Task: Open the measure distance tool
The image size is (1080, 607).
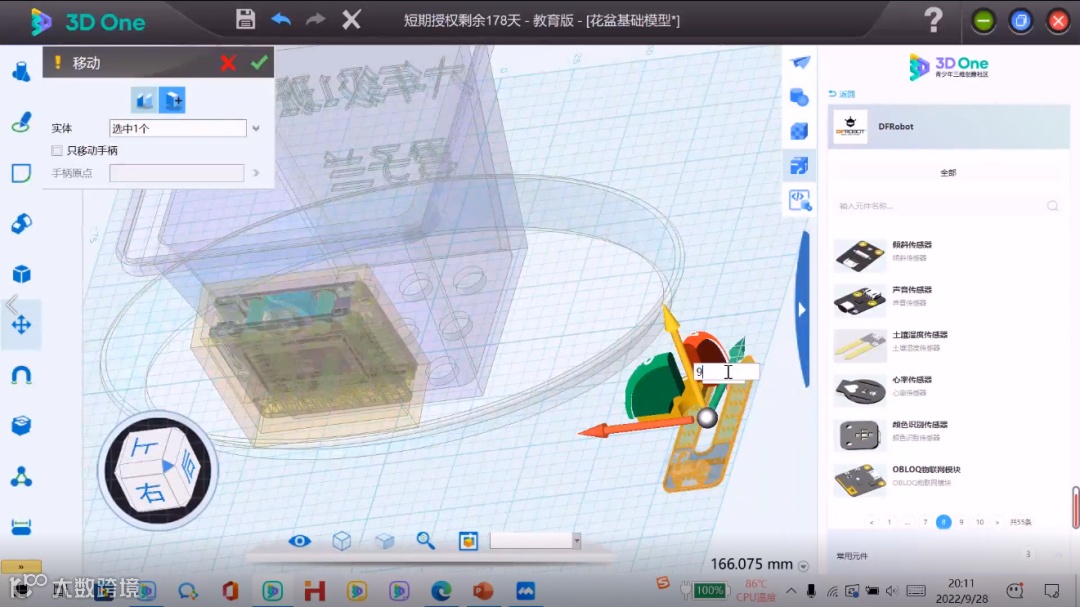Action: point(21,527)
